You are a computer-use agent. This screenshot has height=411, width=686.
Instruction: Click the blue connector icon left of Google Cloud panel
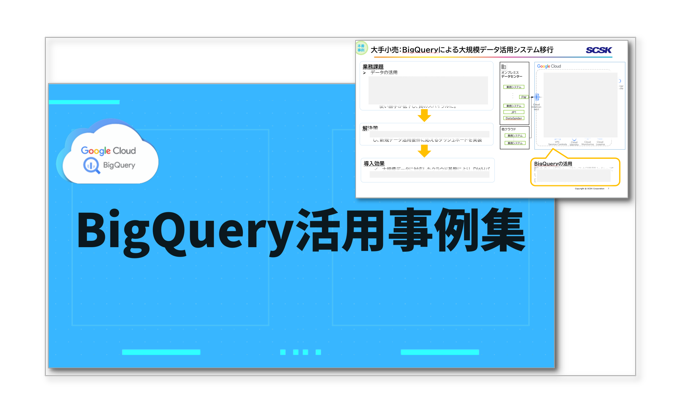536,98
